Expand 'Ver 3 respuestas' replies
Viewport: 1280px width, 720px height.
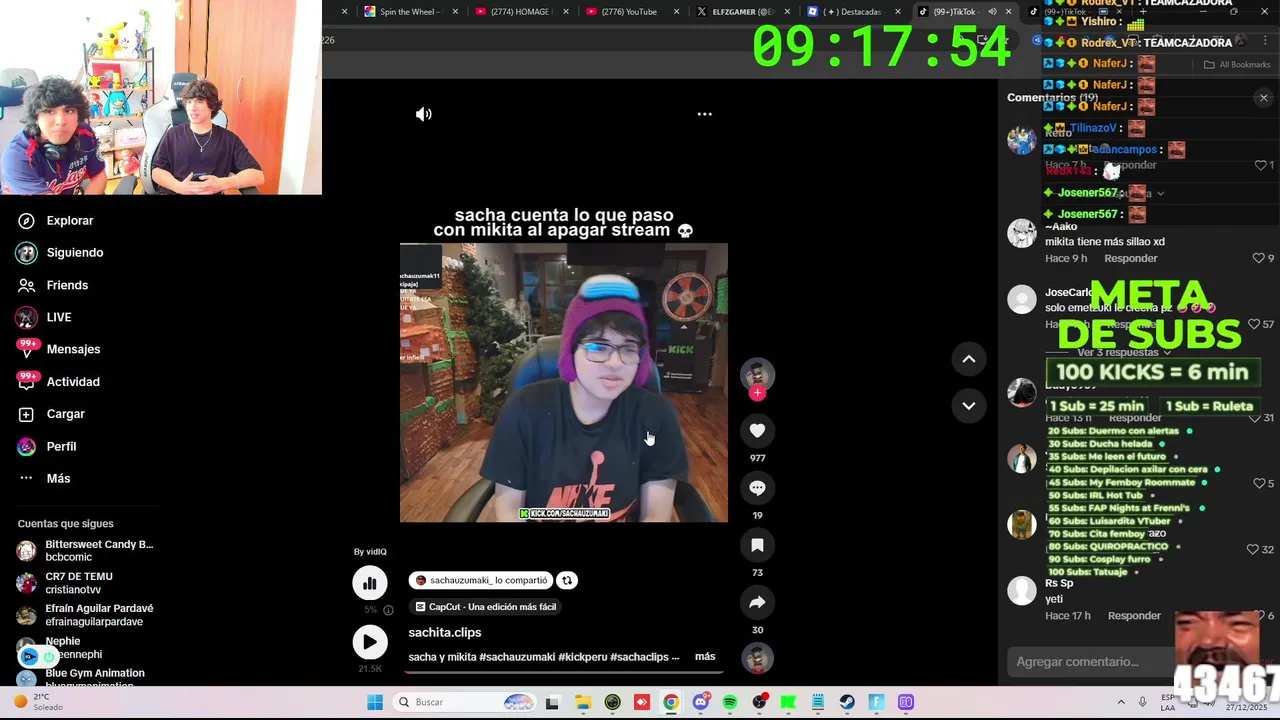[x=1124, y=352]
